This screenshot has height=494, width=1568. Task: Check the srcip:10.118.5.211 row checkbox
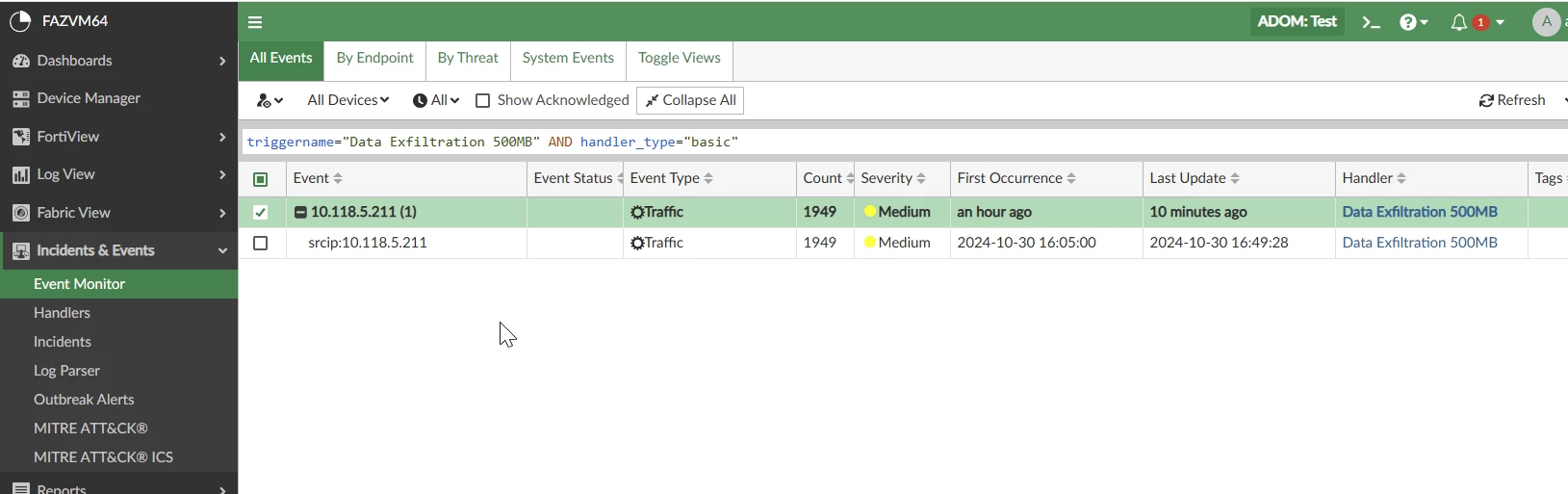pyautogui.click(x=261, y=244)
